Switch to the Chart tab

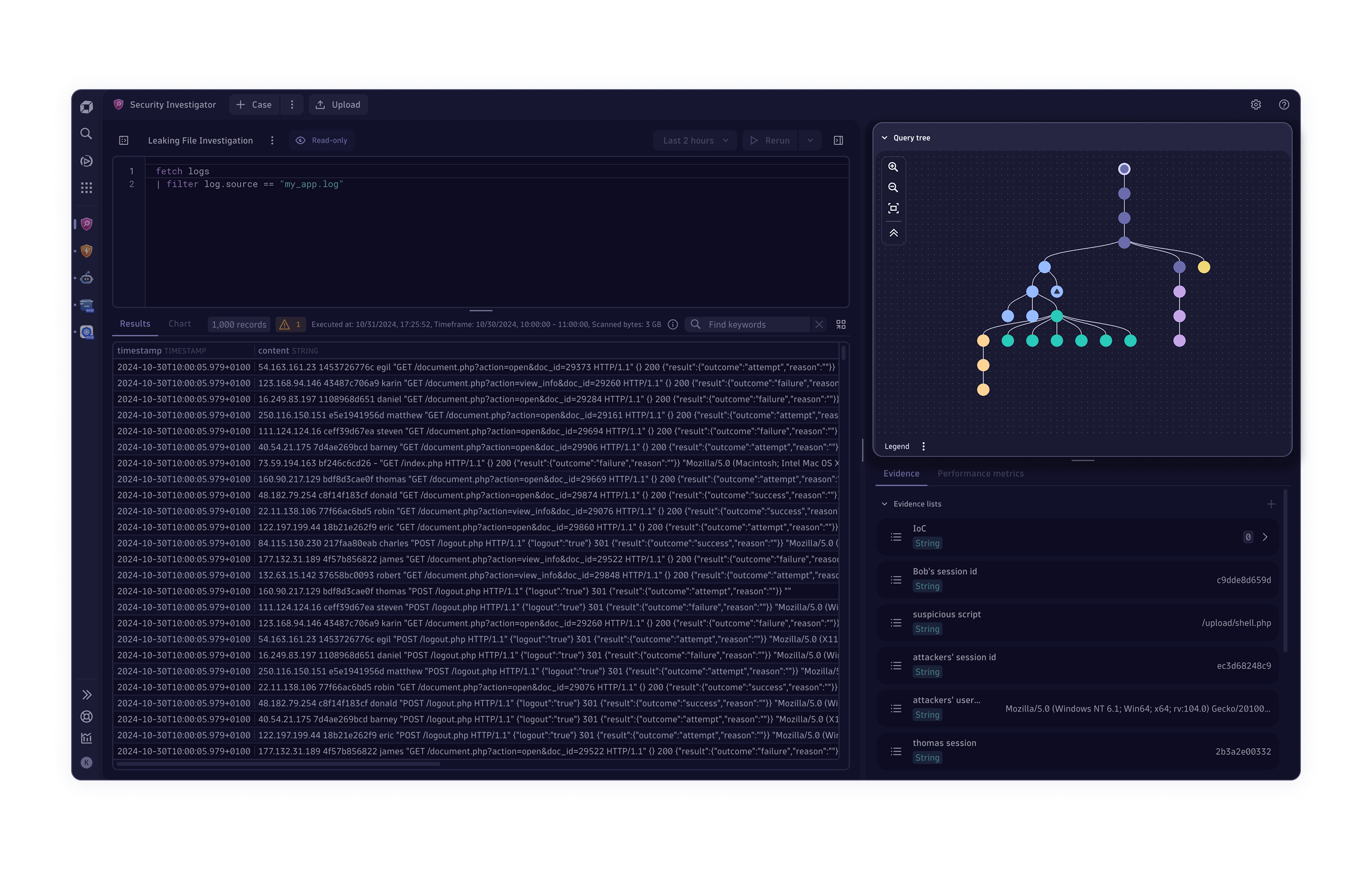click(x=180, y=324)
